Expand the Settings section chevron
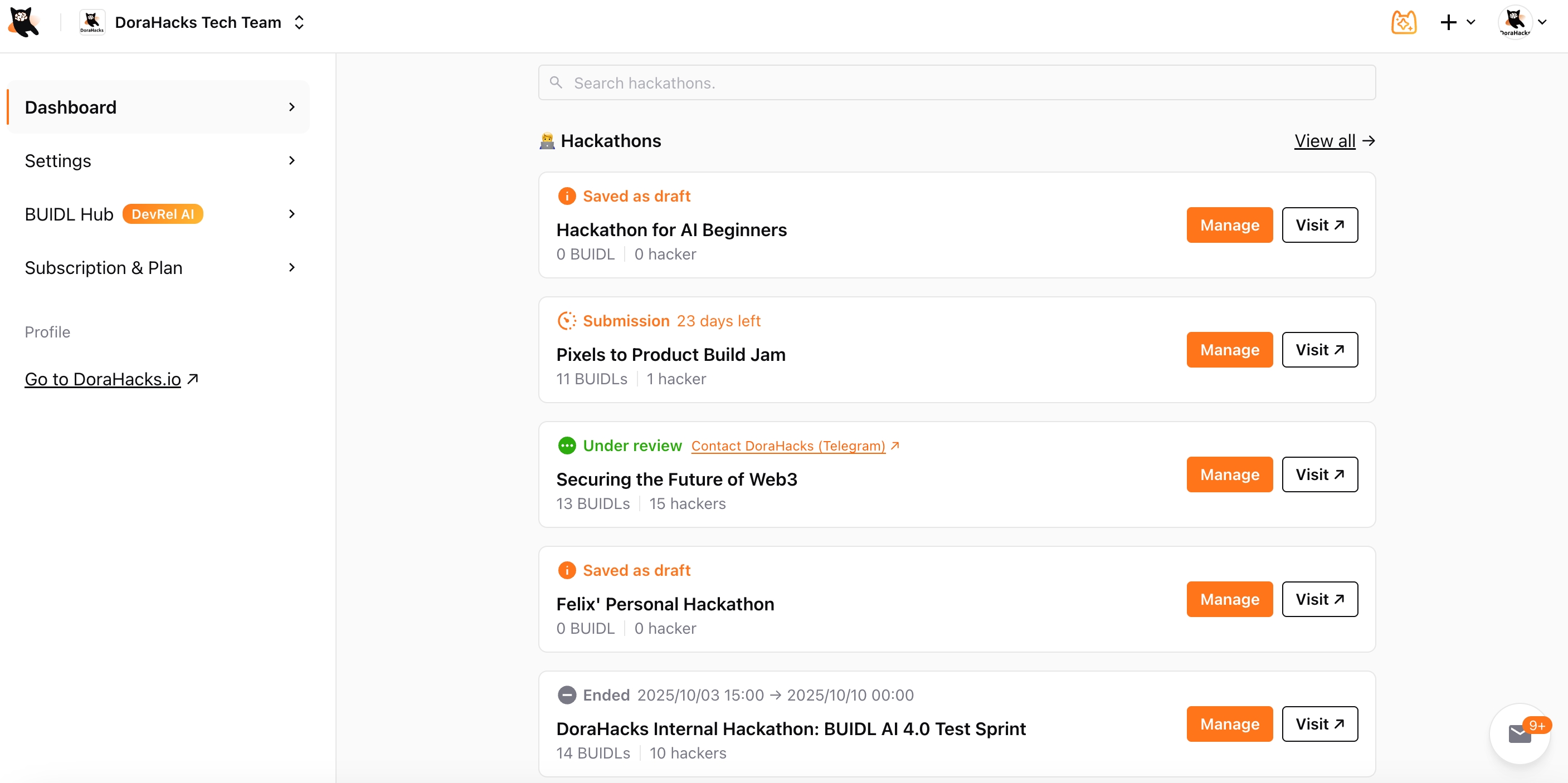The width and height of the screenshot is (1568, 783). [x=291, y=160]
